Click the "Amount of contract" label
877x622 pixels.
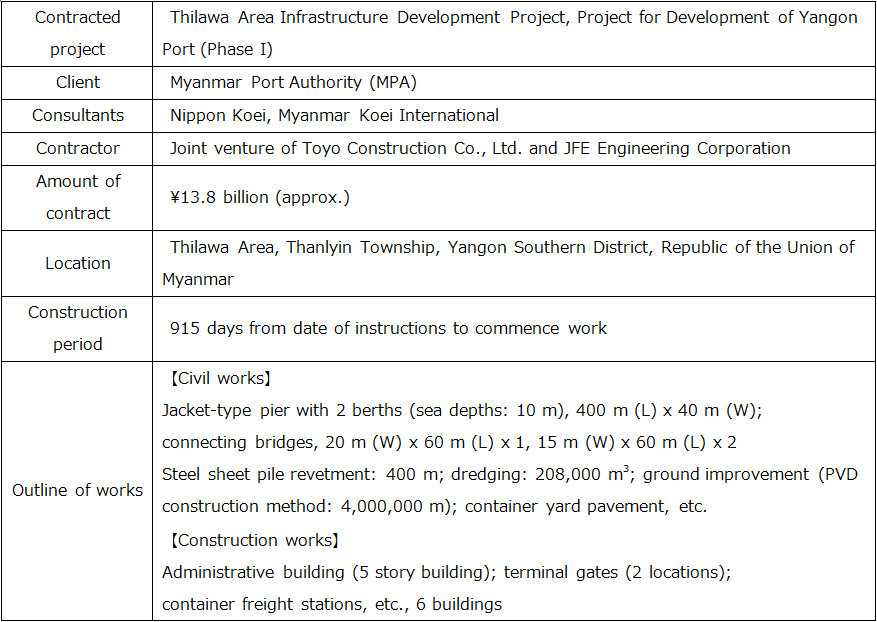click(78, 197)
